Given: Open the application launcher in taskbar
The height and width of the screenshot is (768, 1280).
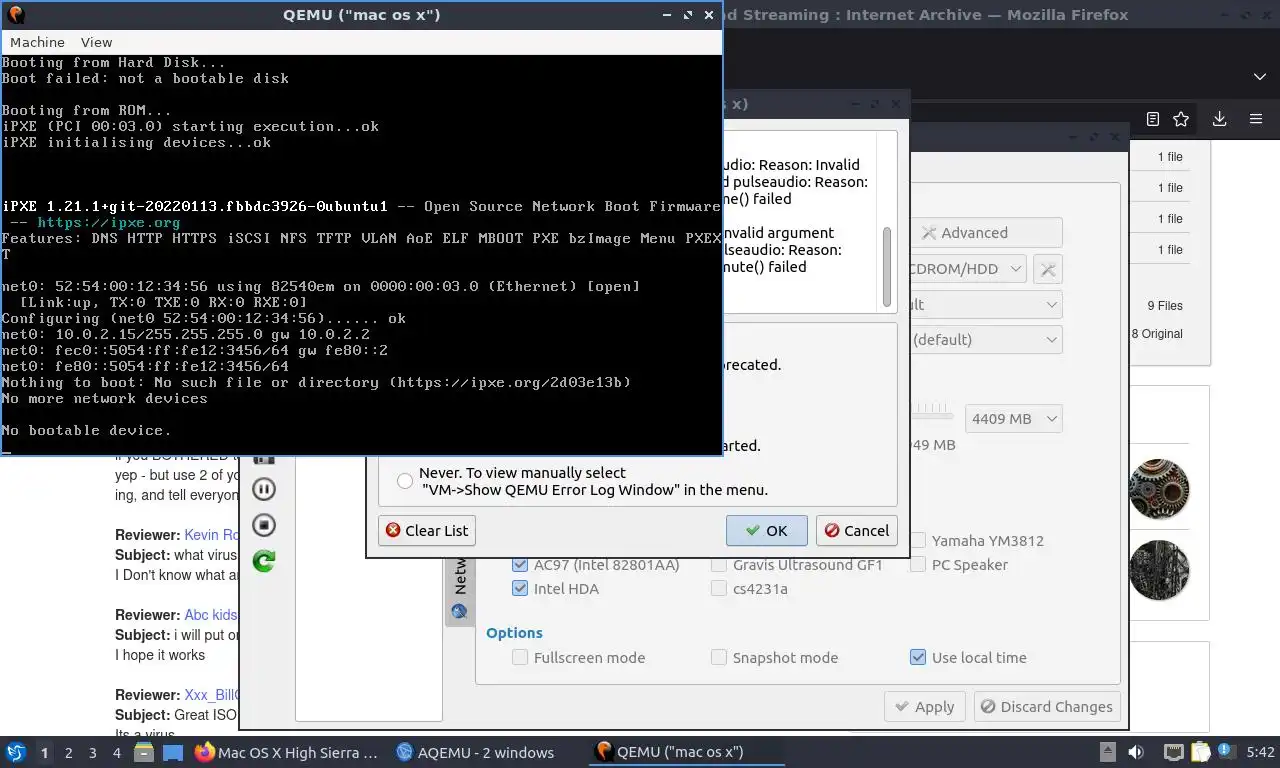Looking at the screenshot, I should (16, 752).
